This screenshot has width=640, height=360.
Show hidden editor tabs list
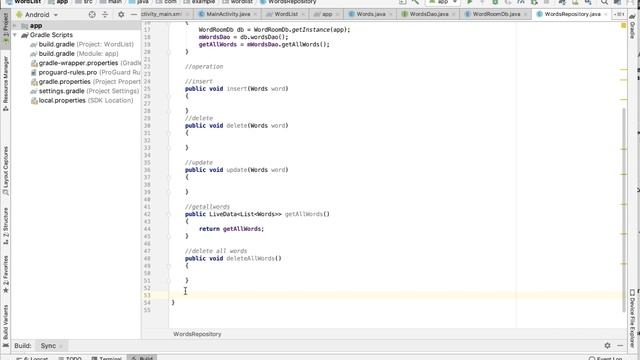[x=619, y=14]
